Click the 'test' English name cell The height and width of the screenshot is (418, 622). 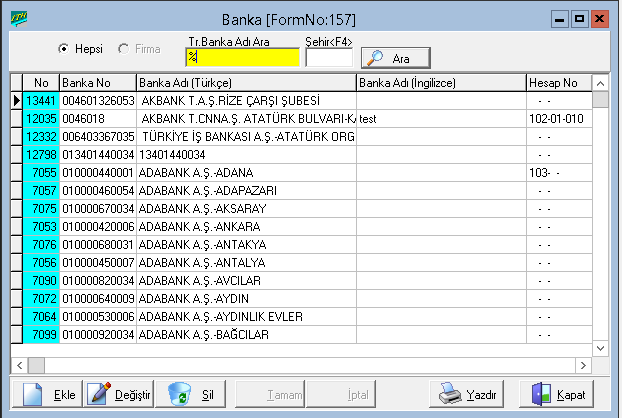point(442,119)
